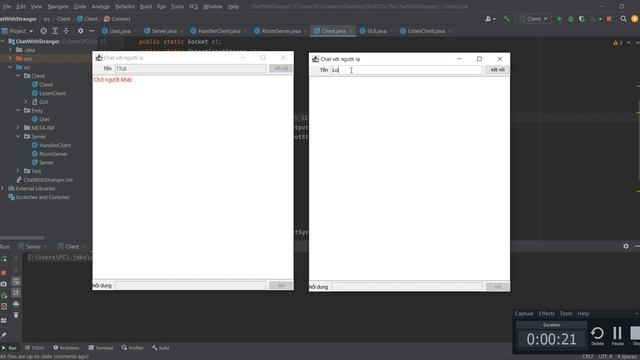
Task: Pause the screen recording
Action: (617, 336)
